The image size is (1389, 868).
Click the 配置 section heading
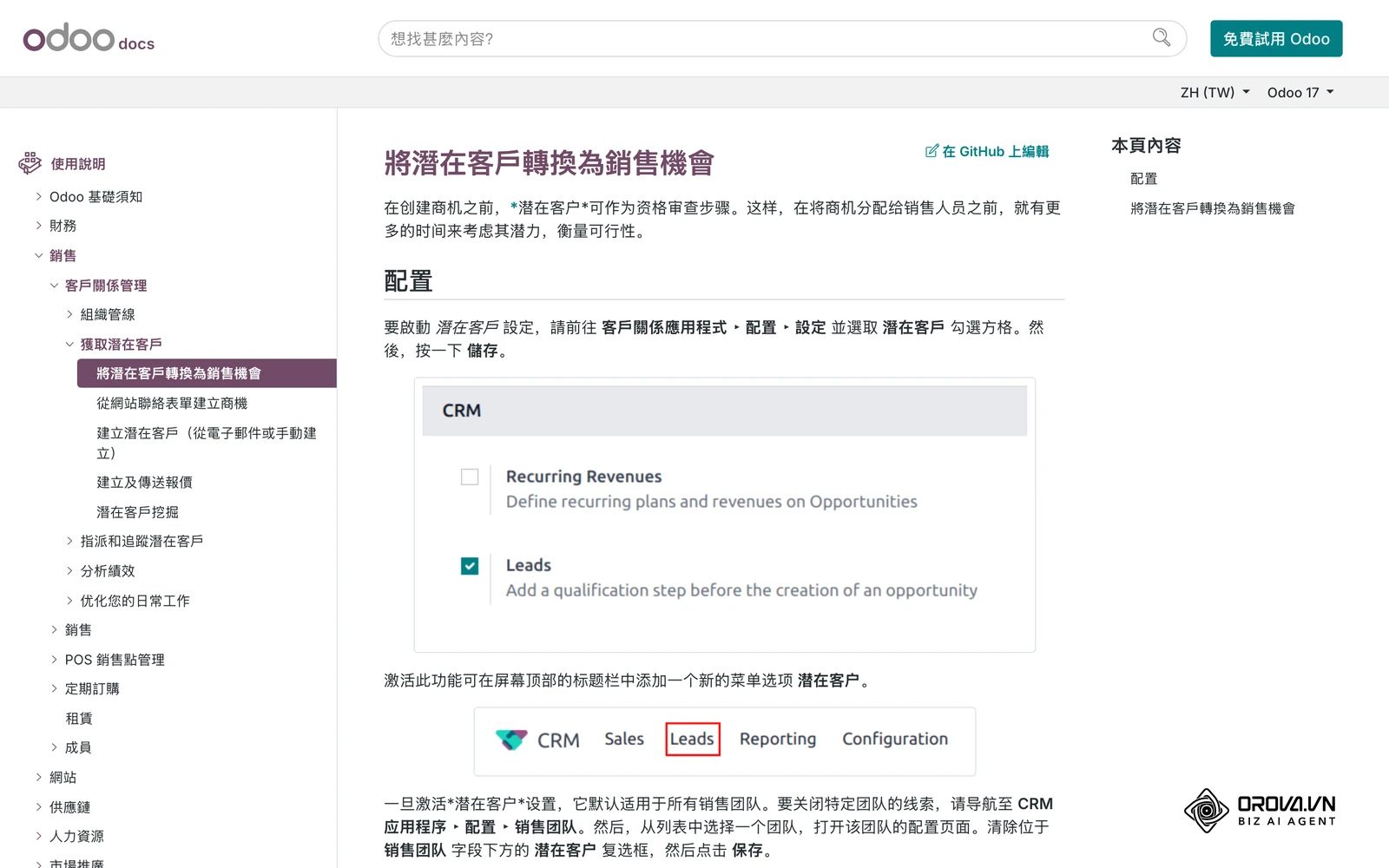pyautogui.click(x=408, y=281)
